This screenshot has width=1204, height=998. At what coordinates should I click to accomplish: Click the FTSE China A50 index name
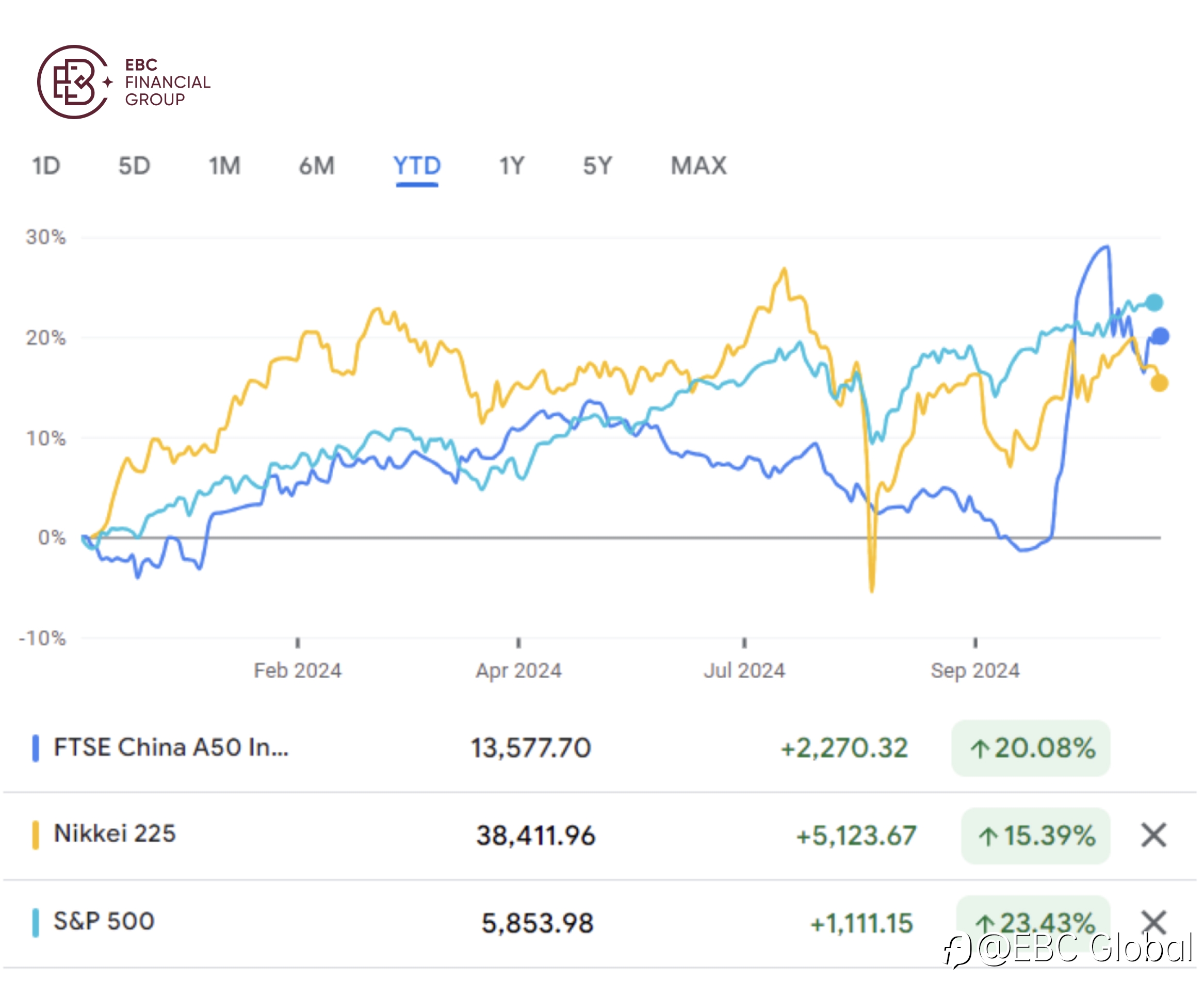coord(171,747)
